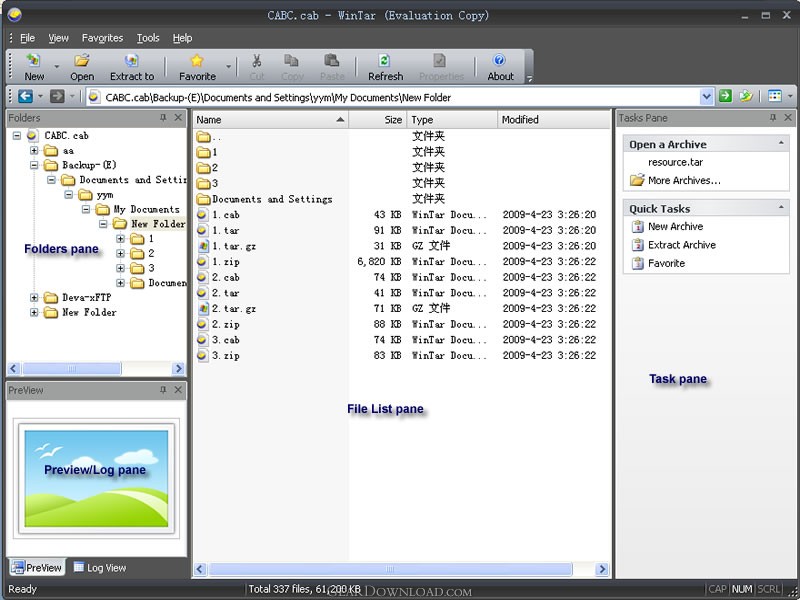This screenshot has width=800, height=600.
Task: Switch to the Log View tab
Action: pos(100,567)
